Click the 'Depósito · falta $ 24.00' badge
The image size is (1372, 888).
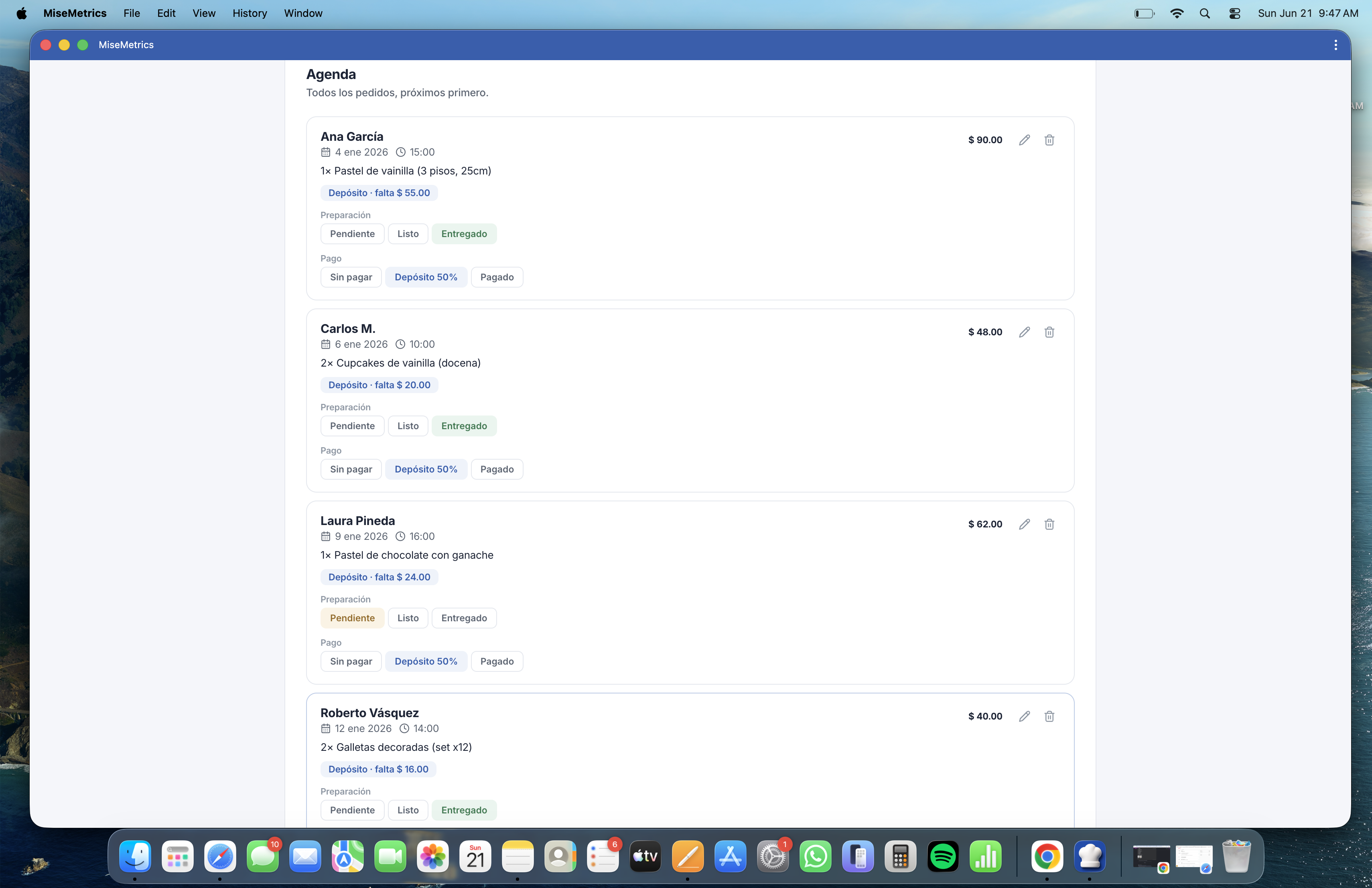point(380,577)
